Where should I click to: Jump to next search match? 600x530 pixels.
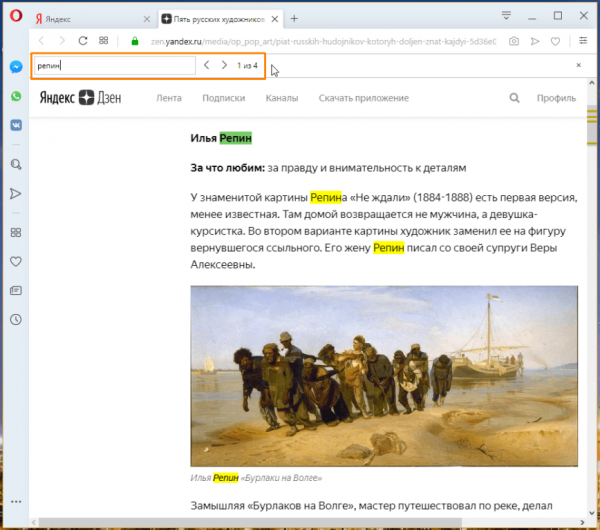click(x=224, y=65)
